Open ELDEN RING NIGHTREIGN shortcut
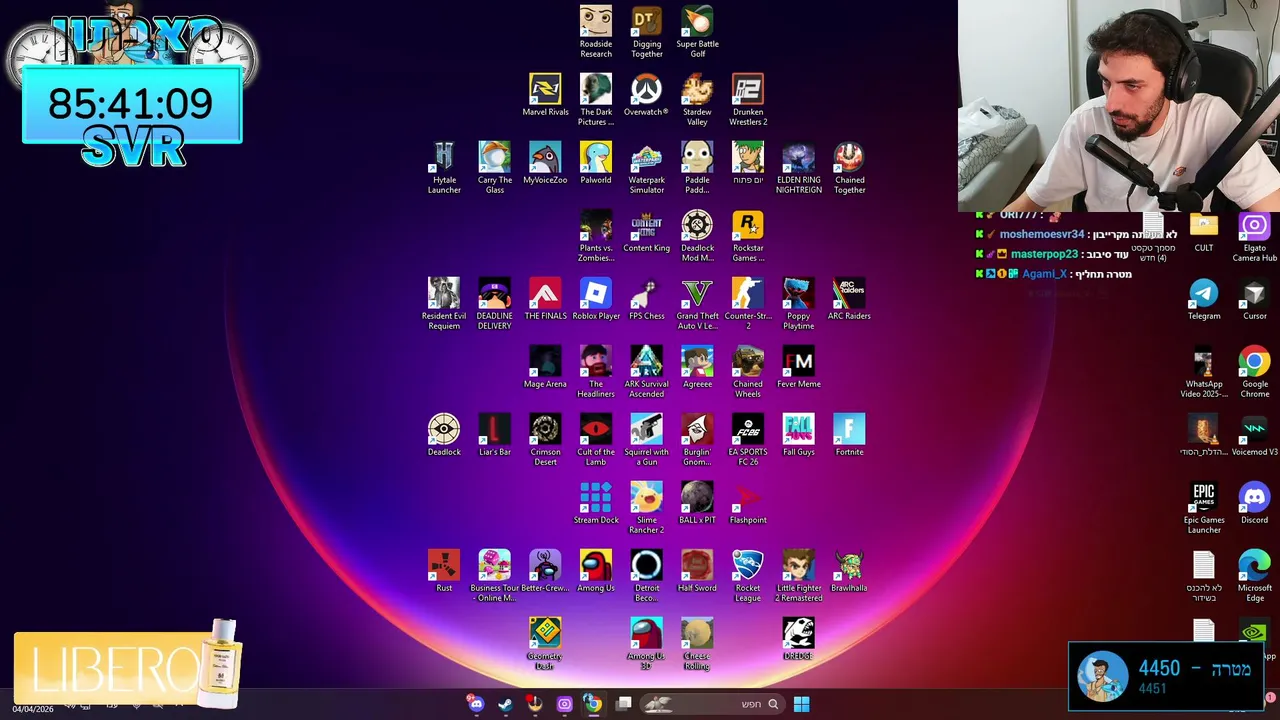Image resolution: width=1280 pixels, height=720 pixels. pos(799,168)
